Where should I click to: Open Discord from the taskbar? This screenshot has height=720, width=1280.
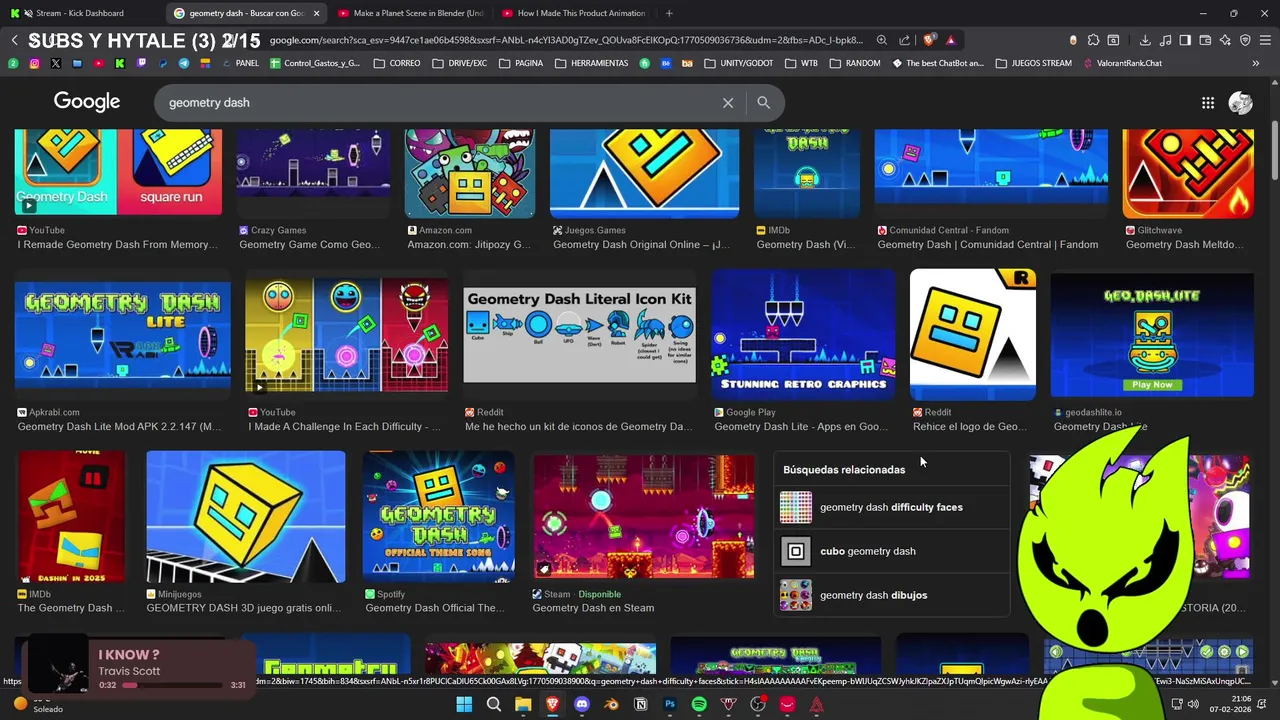[x=582, y=704]
